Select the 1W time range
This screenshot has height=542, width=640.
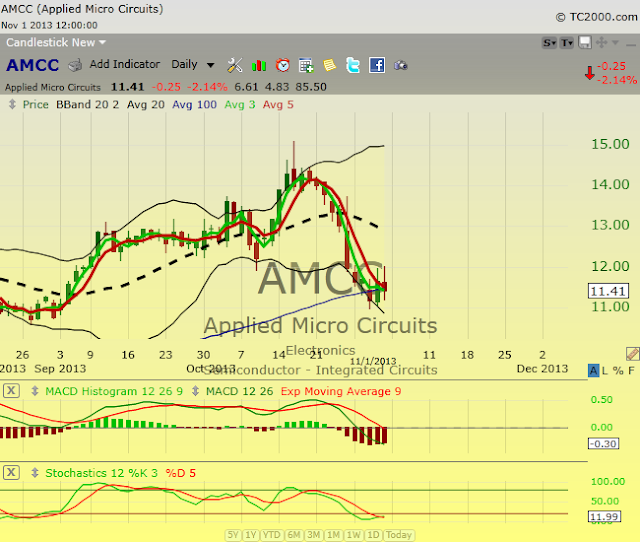(353, 535)
